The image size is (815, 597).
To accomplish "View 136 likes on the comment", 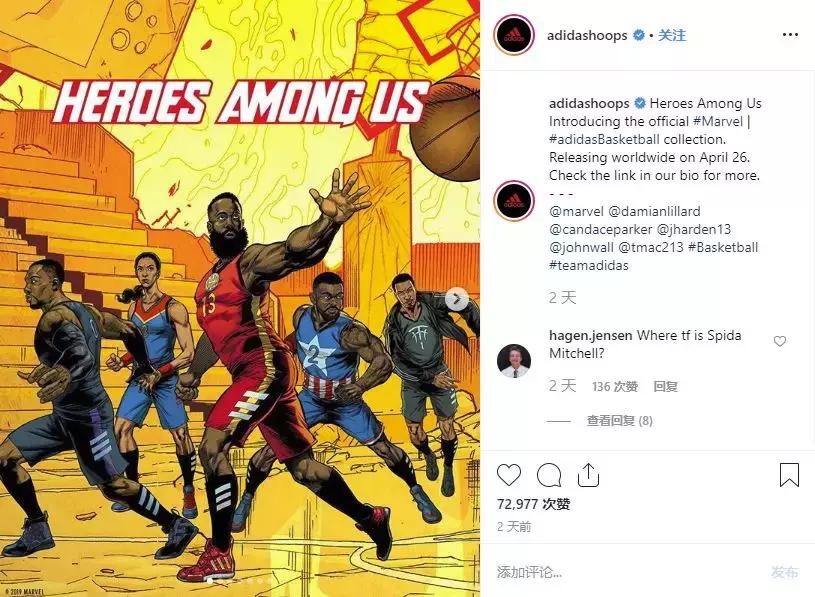I will [615, 386].
